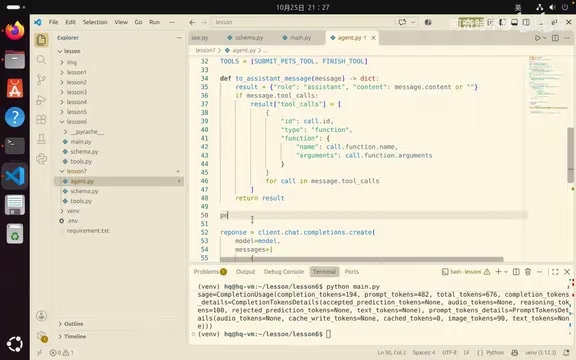Toggle the secondary side bar visibility
Image resolution: width=576 pixels, height=360 pixels.
[526, 22]
